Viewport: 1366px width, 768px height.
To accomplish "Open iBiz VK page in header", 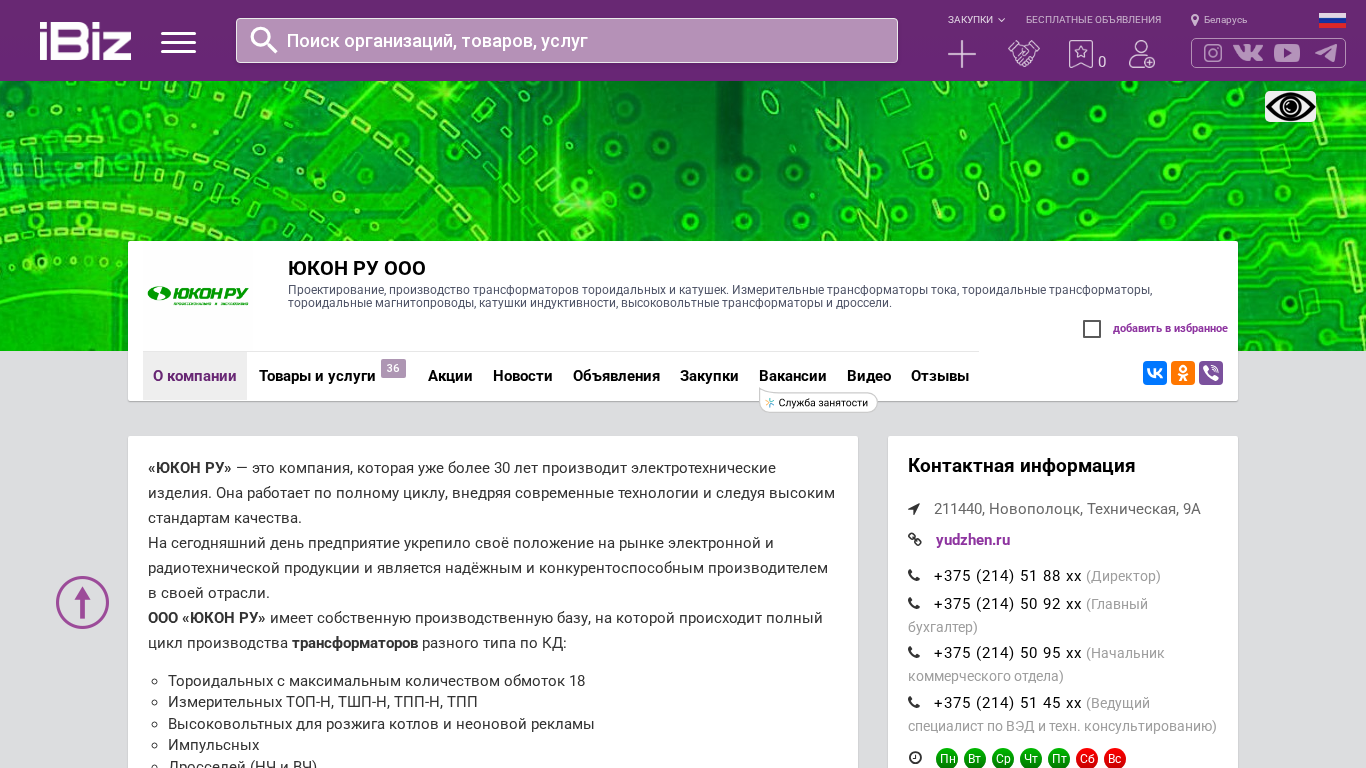I will click(1248, 53).
